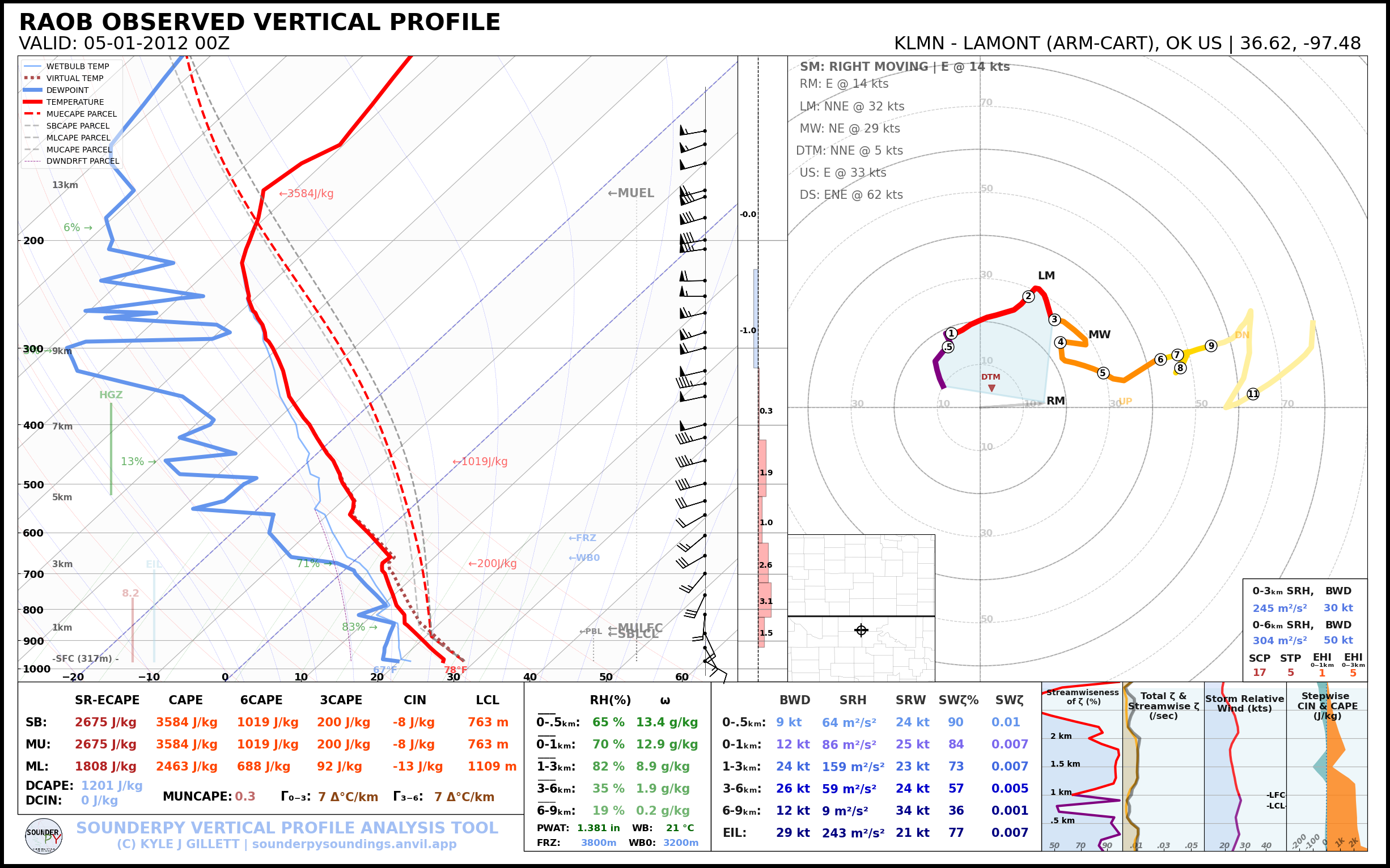This screenshot has width=1390, height=868.
Task: Click the SounderPy logo icon
Action: pyautogui.click(x=44, y=836)
